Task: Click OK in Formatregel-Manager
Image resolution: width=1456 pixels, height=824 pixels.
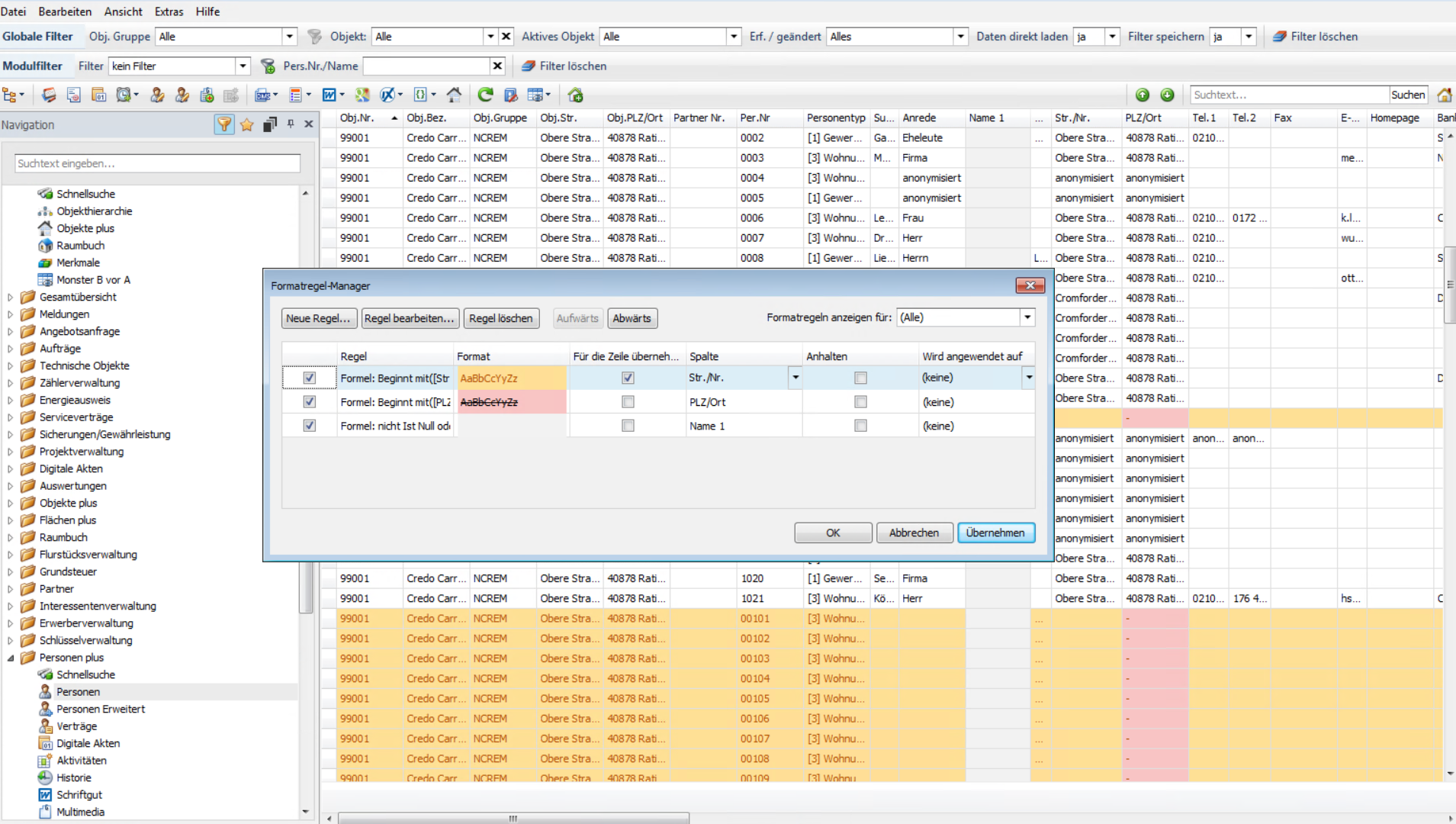Action: click(833, 533)
